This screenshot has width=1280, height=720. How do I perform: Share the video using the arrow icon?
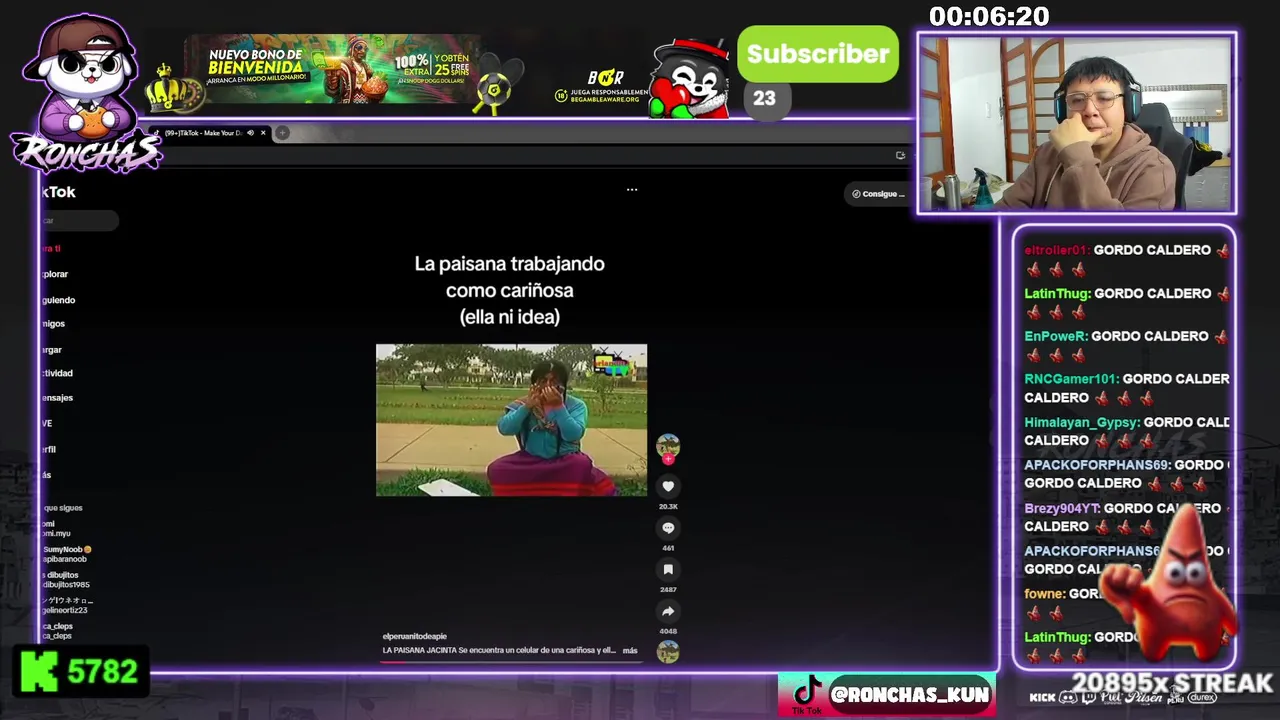(x=668, y=611)
